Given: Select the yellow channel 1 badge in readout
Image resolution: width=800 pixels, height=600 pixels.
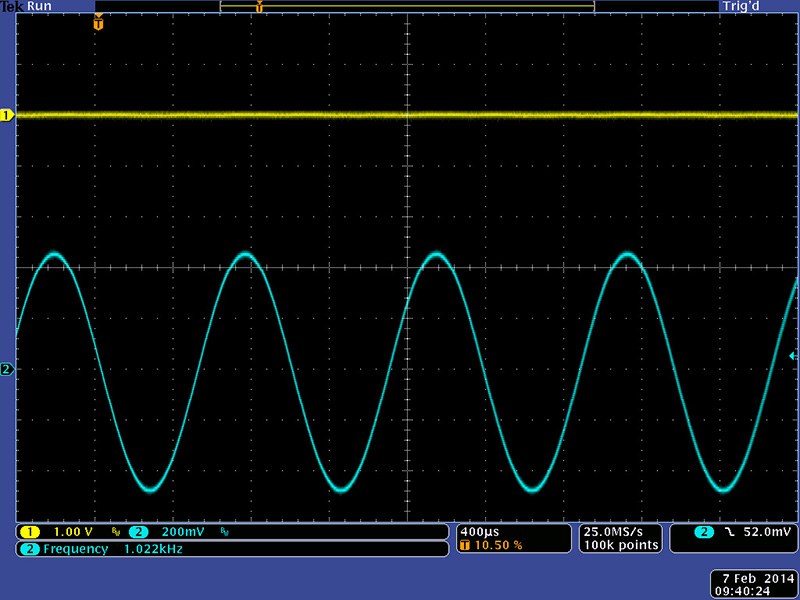Looking at the screenshot, I should click(29, 531).
